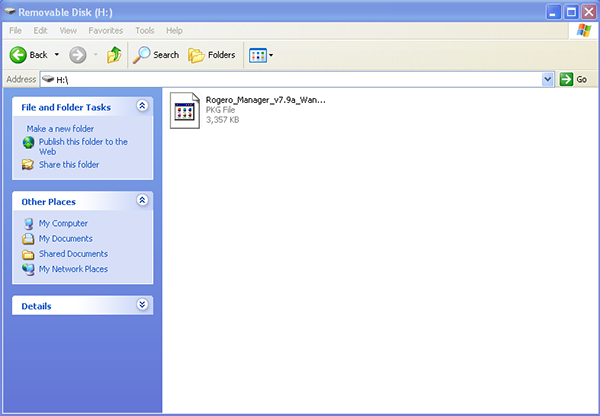The height and width of the screenshot is (416, 600).
Task: Click the Windows flag logo
Action: tap(584, 30)
